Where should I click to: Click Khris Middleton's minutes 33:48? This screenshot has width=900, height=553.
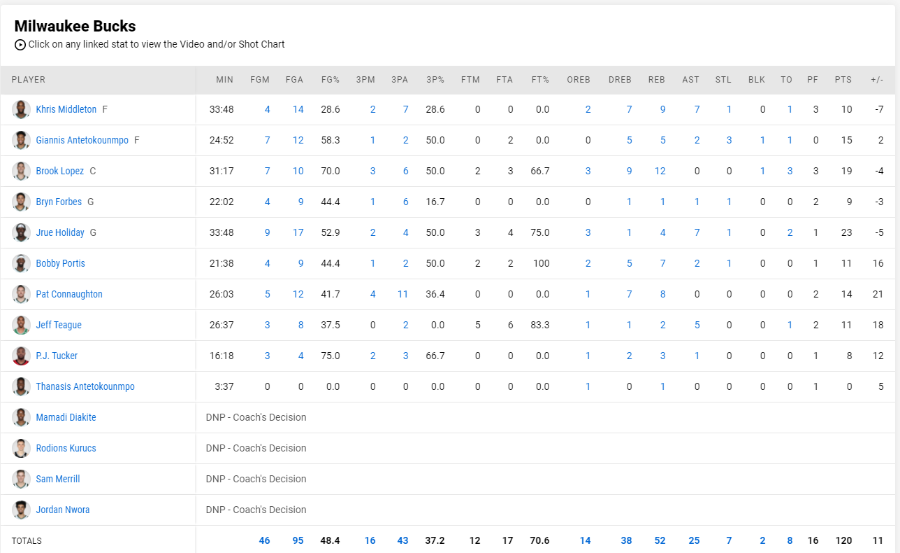point(222,109)
